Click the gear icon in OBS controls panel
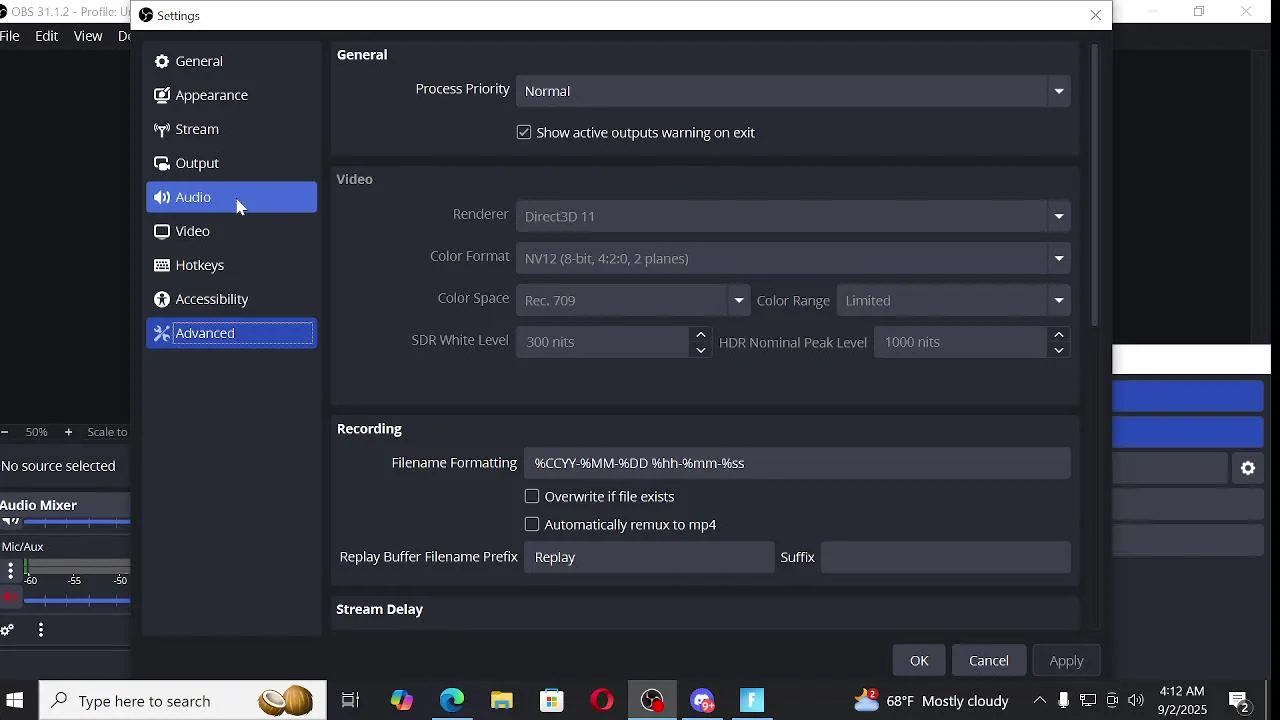Screen dimensions: 1280x720 (1248, 468)
